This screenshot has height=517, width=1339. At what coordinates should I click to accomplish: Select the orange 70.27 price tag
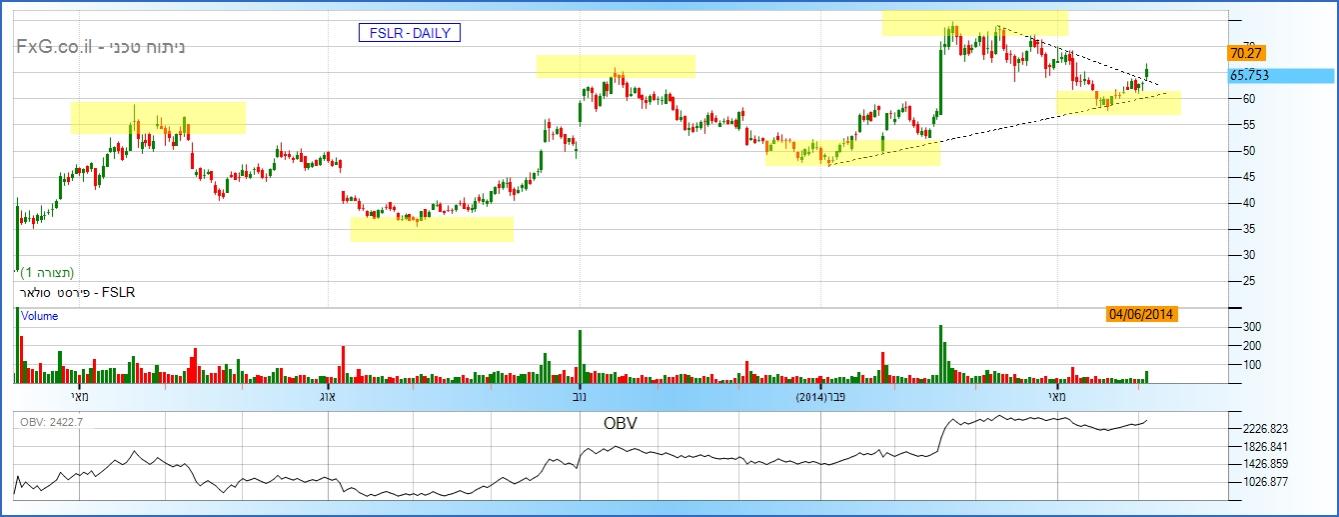(x=1245, y=53)
